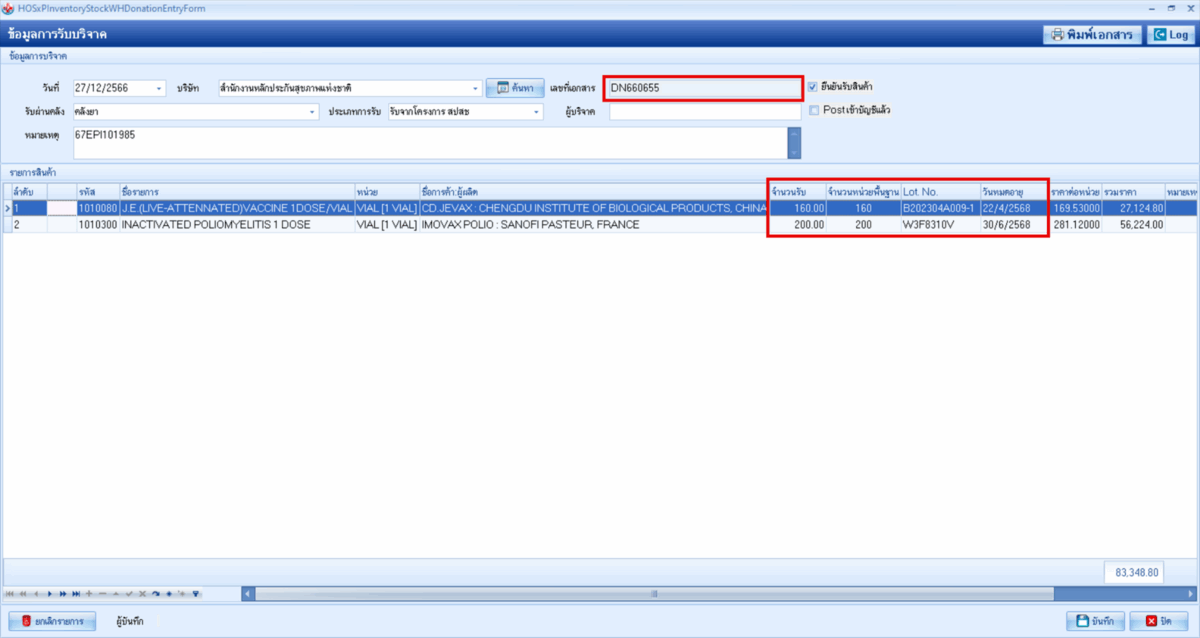Tick the Post to account checkbox
This screenshot has height=638, width=1200.
click(813, 110)
